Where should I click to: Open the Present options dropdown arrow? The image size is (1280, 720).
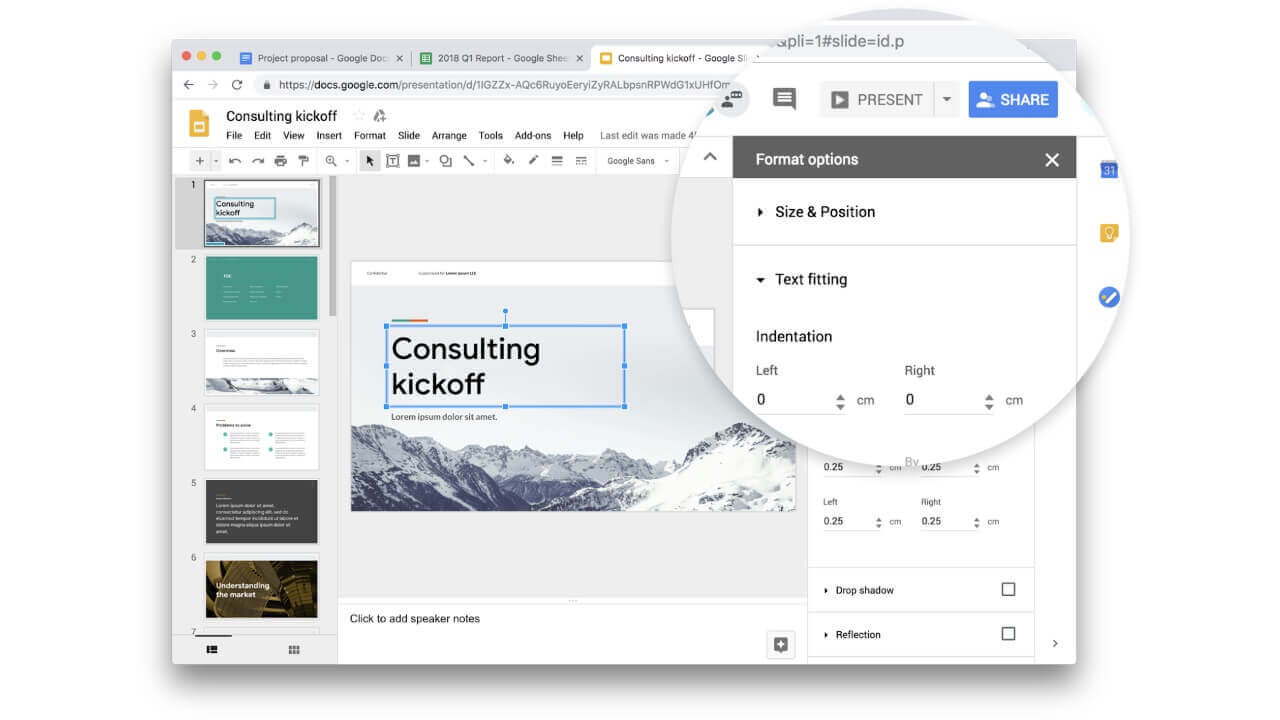click(x=946, y=99)
